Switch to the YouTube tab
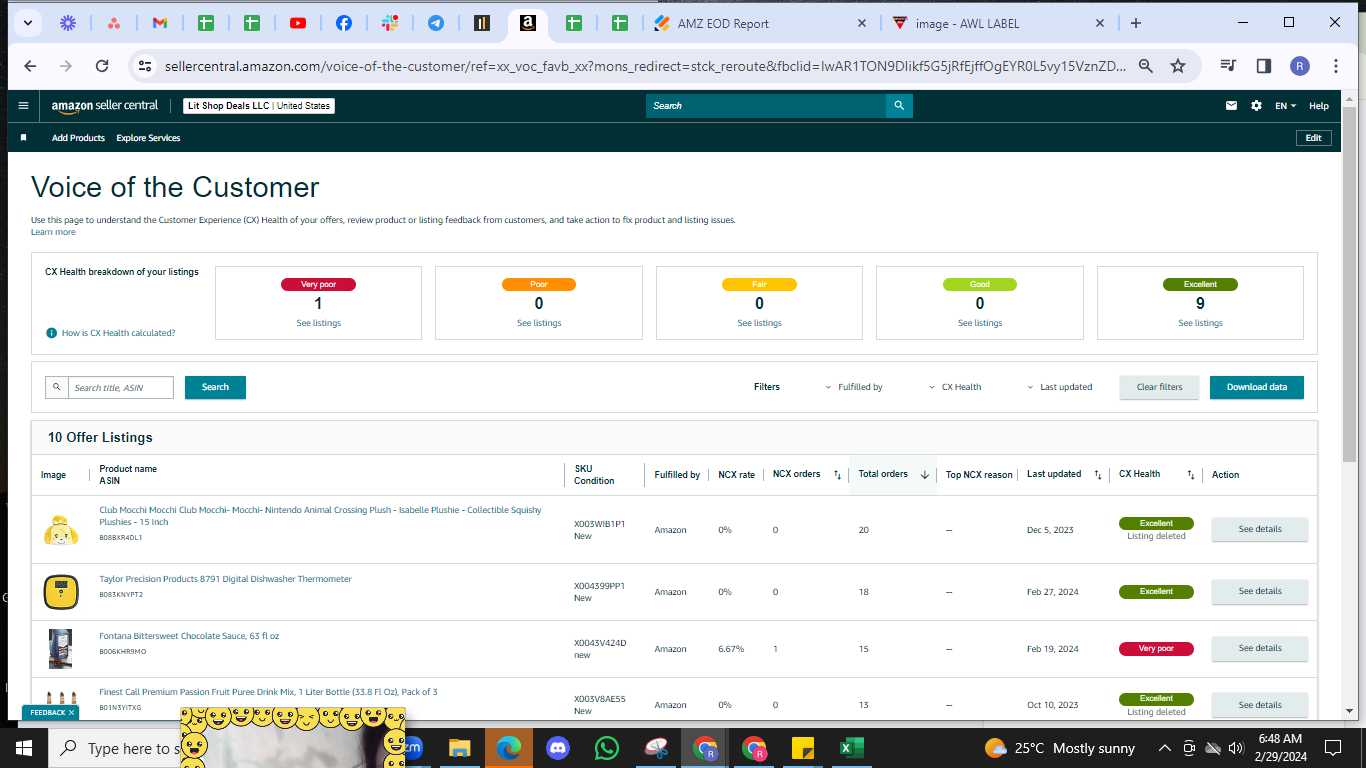1366x768 pixels. [x=298, y=23]
